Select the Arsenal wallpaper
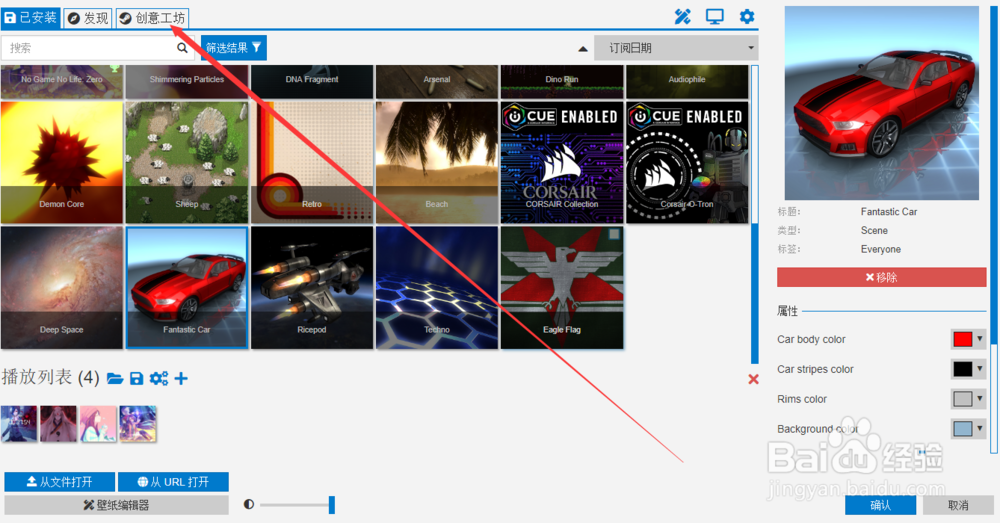The width and height of the screenshot is (1000, 523). tap(437, 82)
